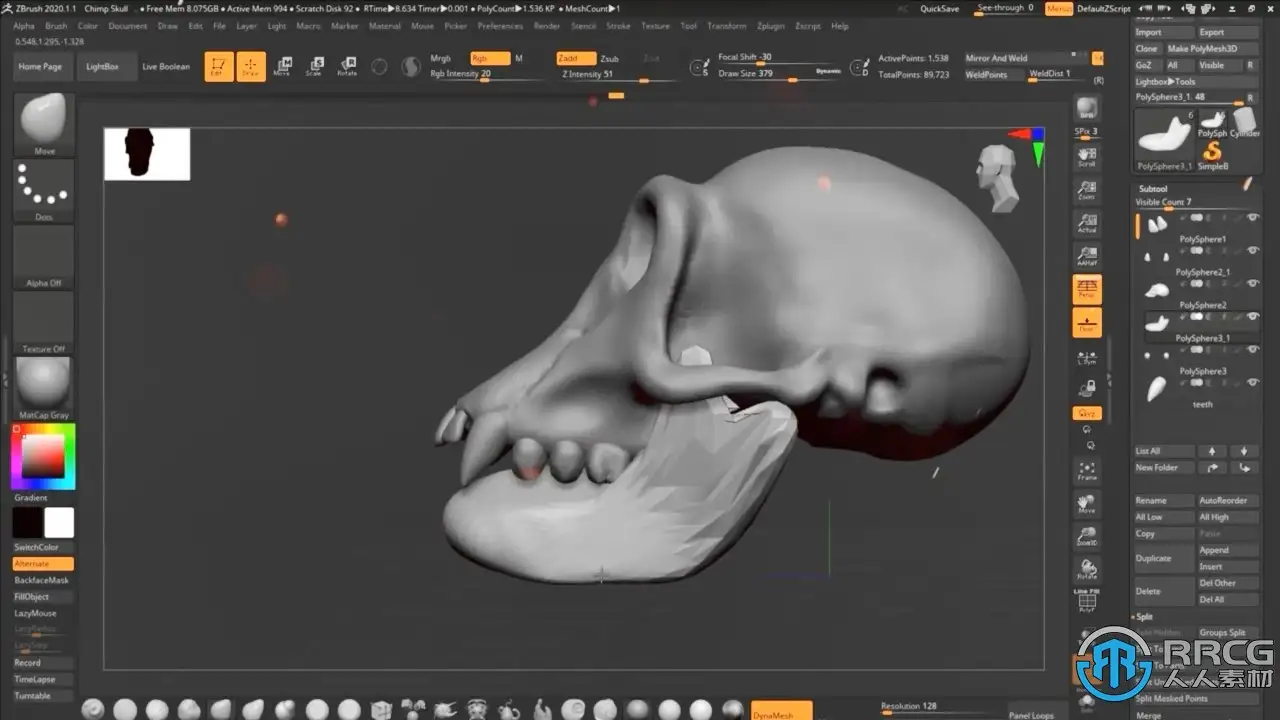Viewport: 1280px width, 720px height.
Task: Click the white secondary color swatch
Action: point(59,523)
